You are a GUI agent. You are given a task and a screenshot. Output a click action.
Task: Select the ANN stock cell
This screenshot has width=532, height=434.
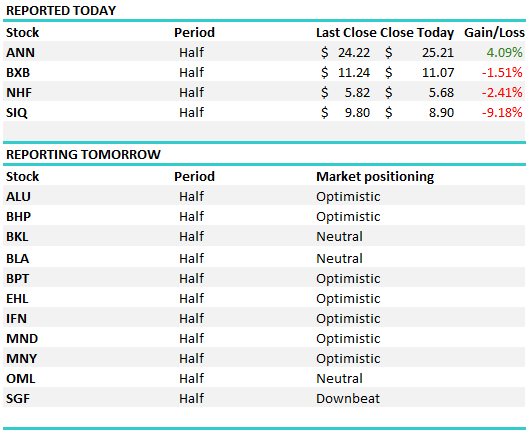point(20,53)
